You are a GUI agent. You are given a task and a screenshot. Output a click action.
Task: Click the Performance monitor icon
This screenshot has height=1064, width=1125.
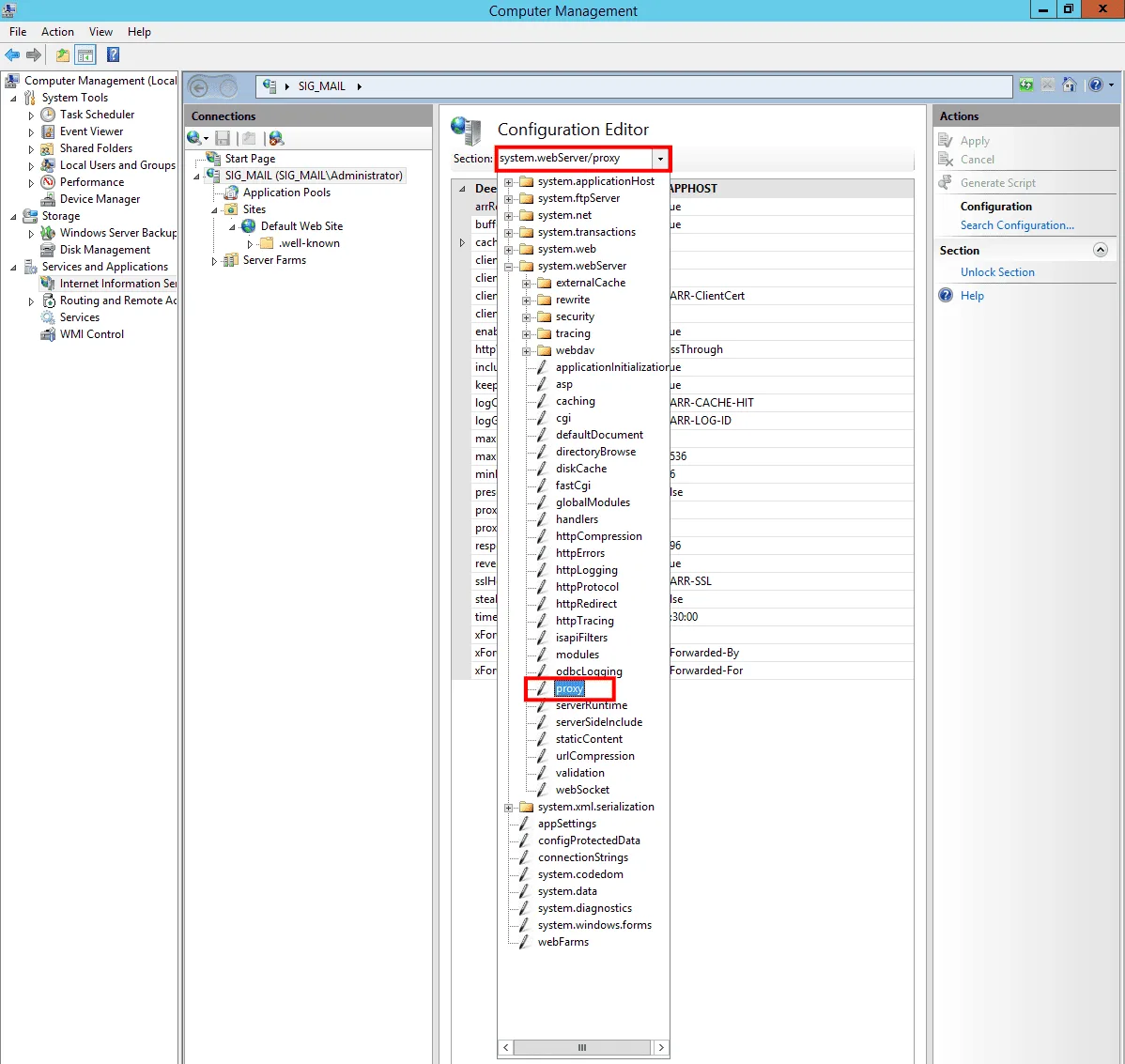click(48, 182)
